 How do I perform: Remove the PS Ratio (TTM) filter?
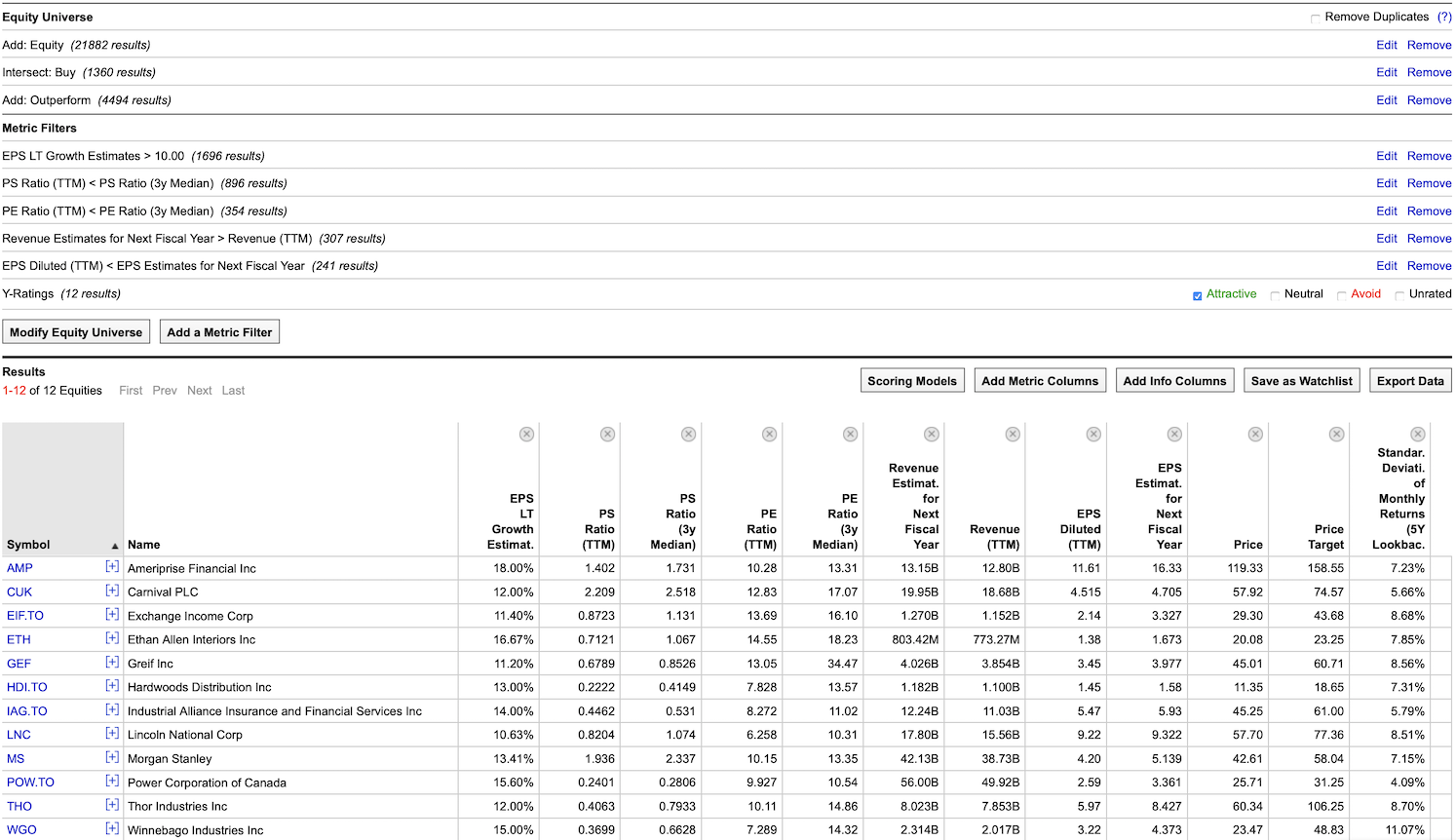tap(1430, 183)
